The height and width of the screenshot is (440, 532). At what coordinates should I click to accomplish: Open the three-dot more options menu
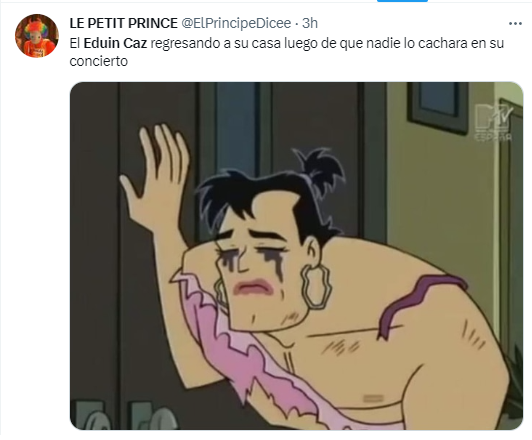tap(515, 24)
